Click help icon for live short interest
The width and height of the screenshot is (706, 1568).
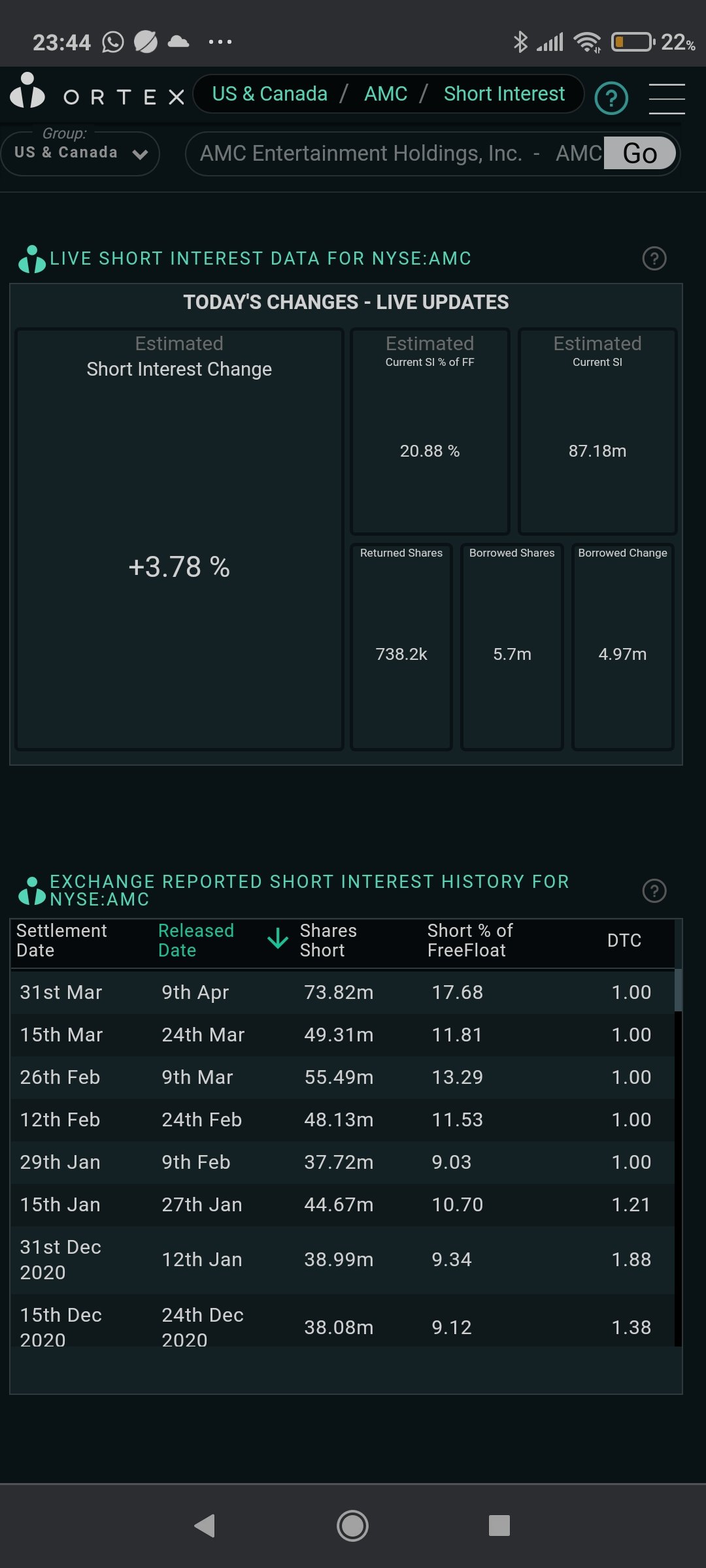click(x=654, y=259)
